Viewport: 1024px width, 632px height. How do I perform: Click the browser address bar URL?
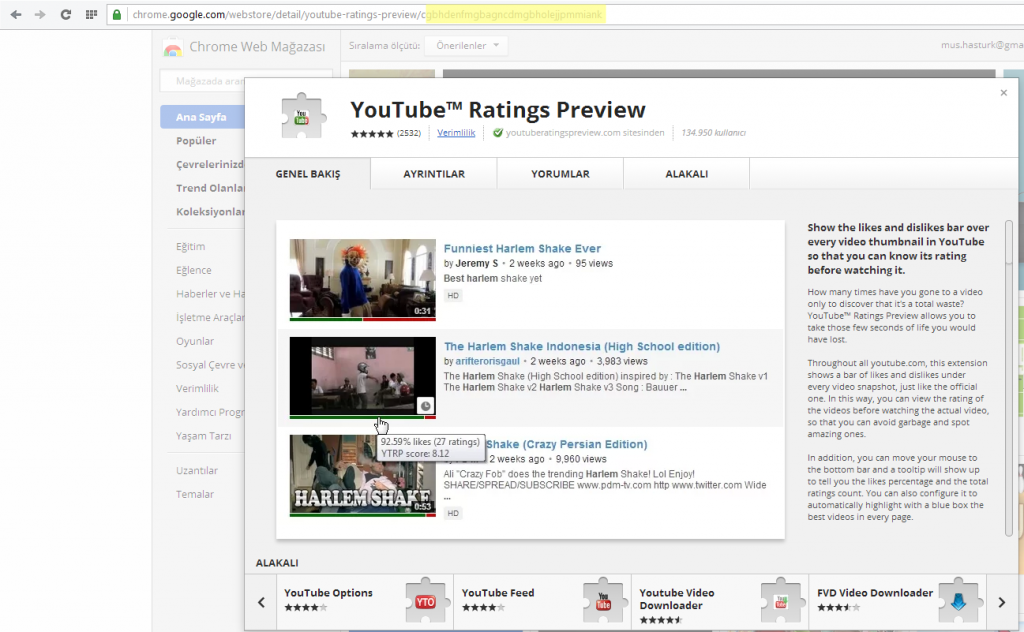tap(367, 14)
